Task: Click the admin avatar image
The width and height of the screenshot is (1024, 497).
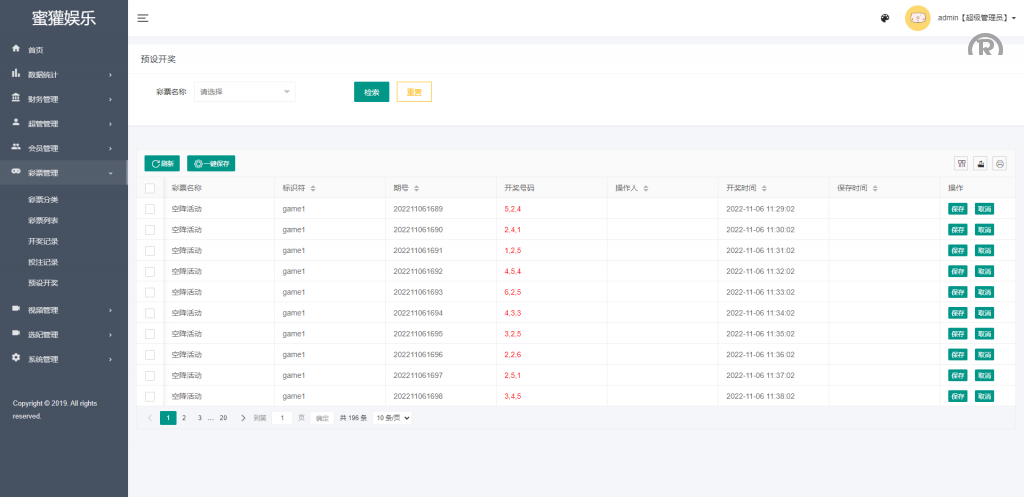Action: (x=917, y=18)
